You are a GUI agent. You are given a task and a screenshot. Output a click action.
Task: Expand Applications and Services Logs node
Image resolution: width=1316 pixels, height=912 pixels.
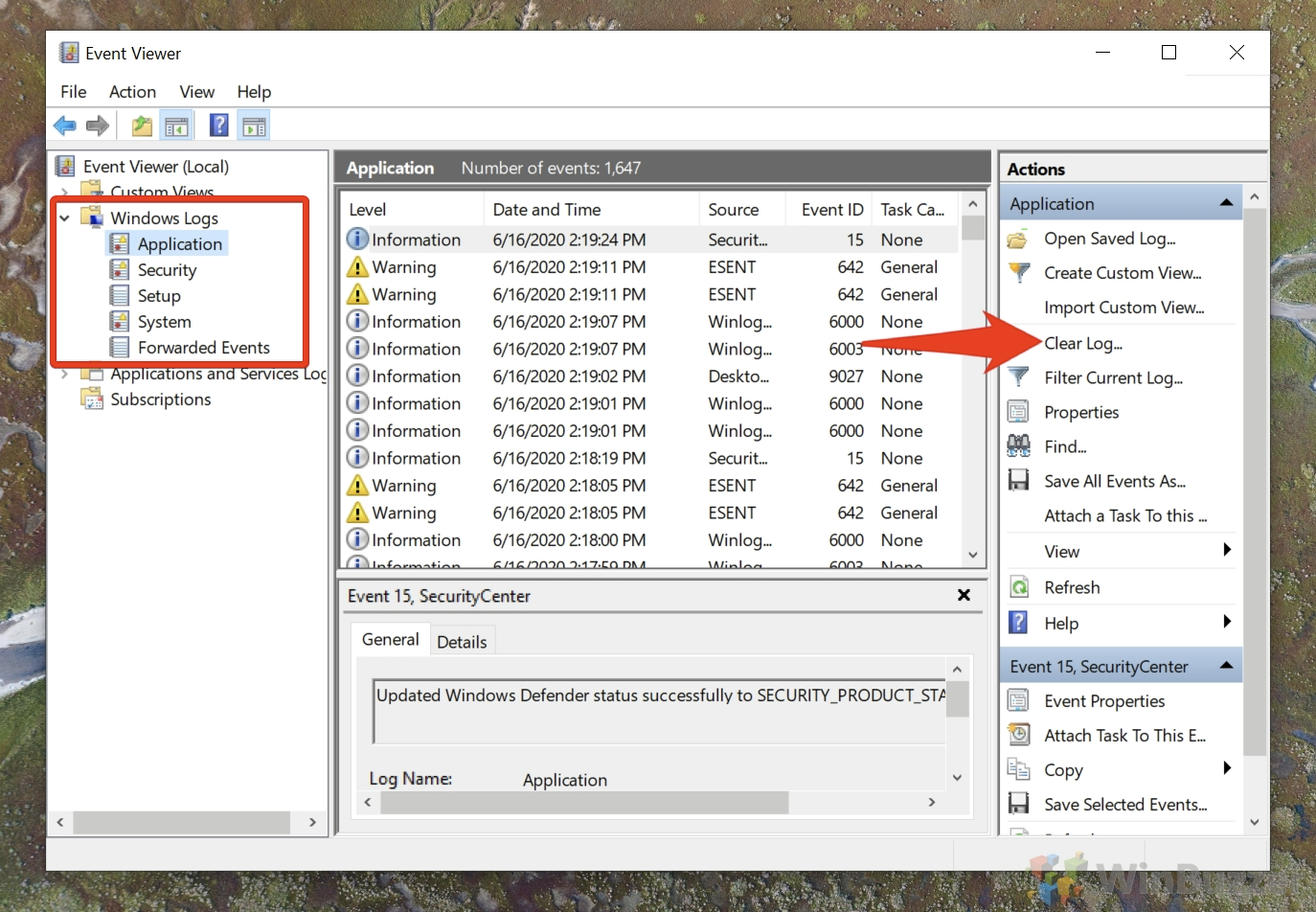64,374
